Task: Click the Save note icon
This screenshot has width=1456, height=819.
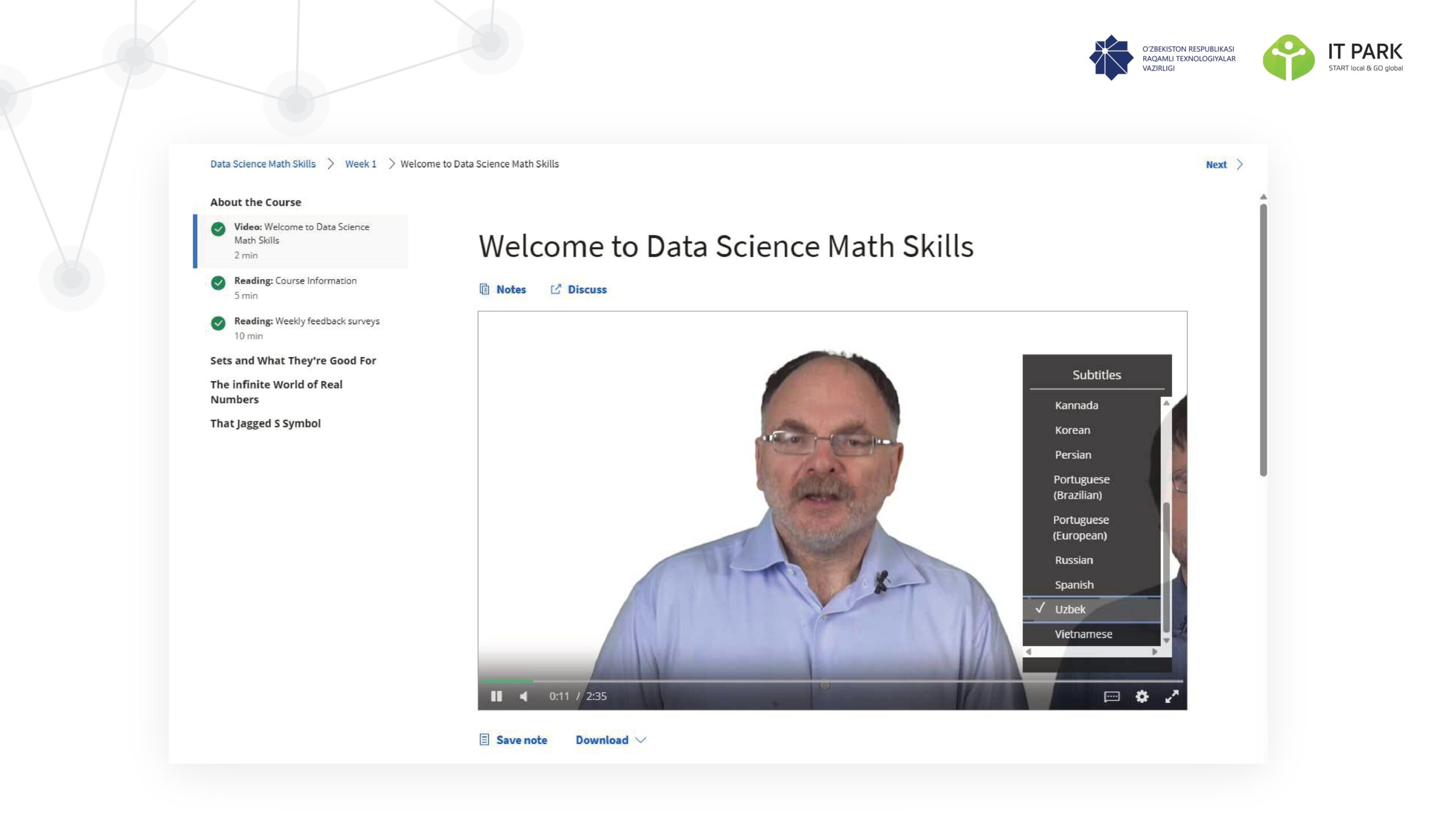Action: [x=485, y=740]
